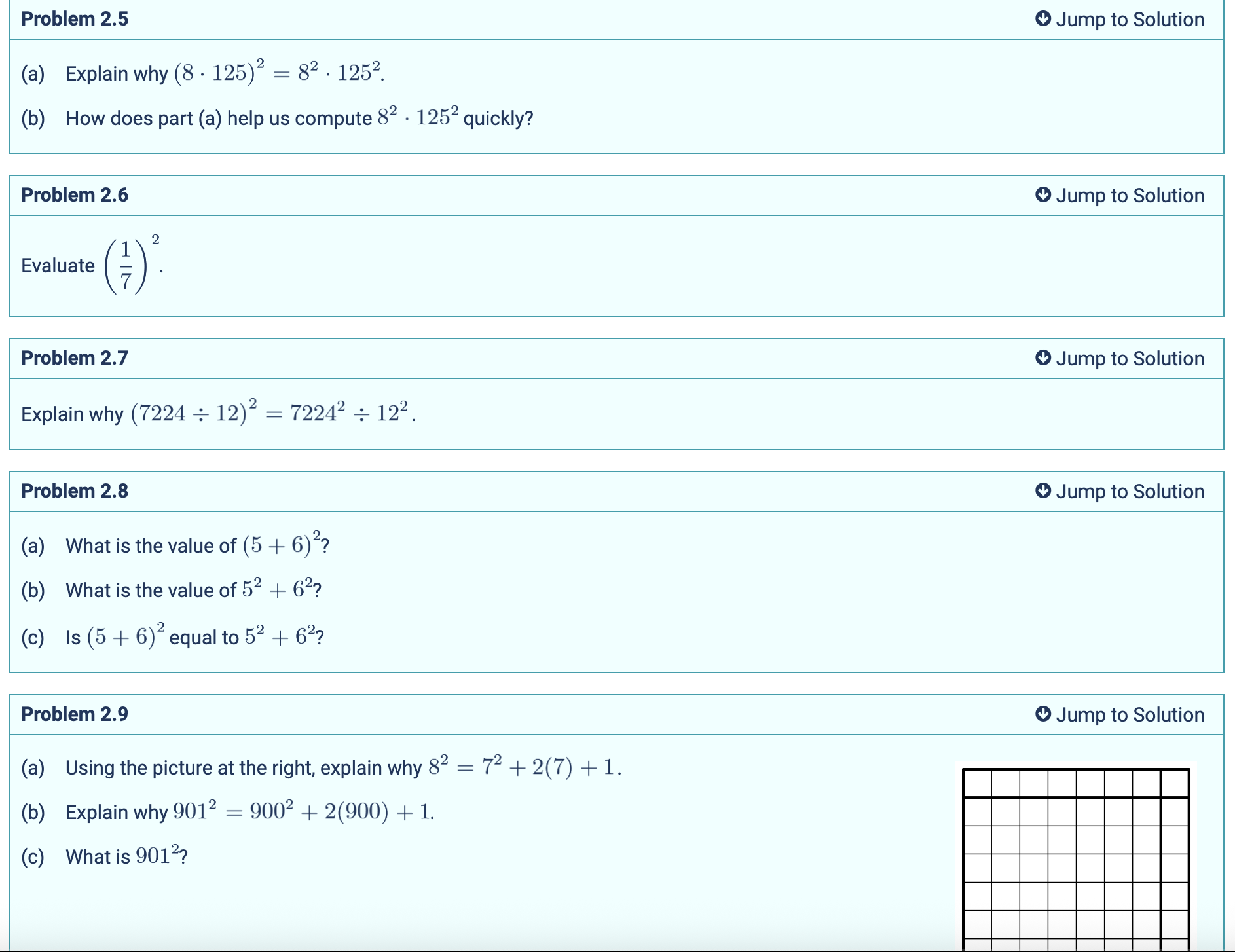1235x952 pixels.
Task: Select the Problem 2.5 heading
Action: click(75, 19)
